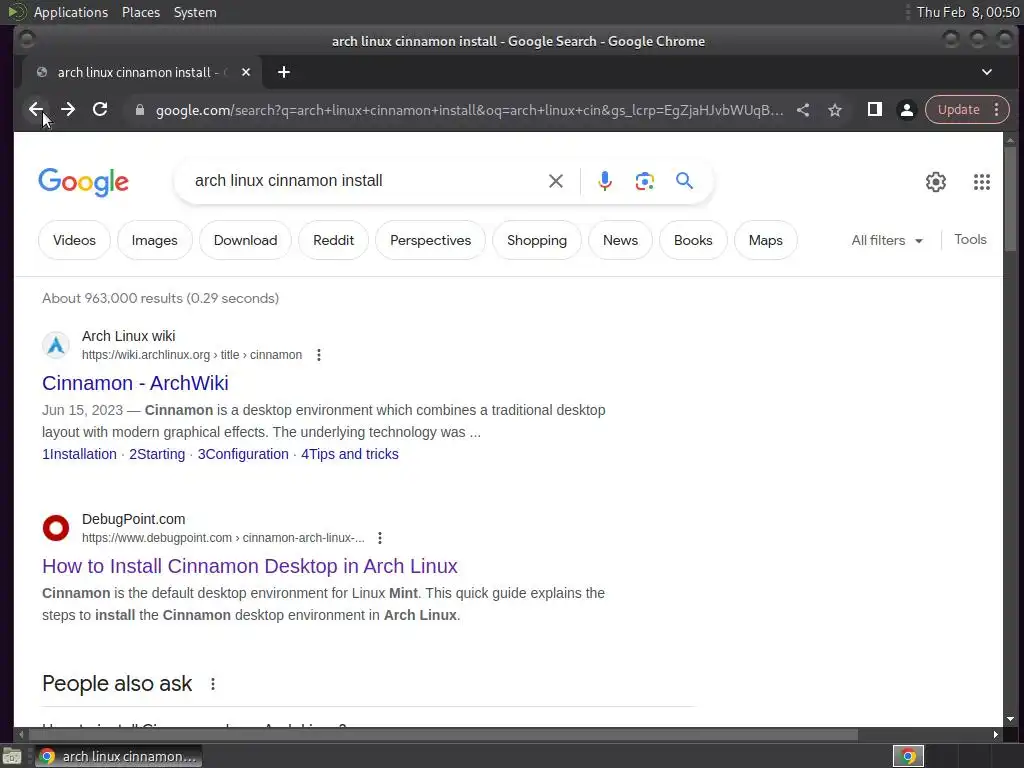Jump to the 4Tips and tricks link
The width and height of the screenshot is (1024, 768).
tap(350, 454)
